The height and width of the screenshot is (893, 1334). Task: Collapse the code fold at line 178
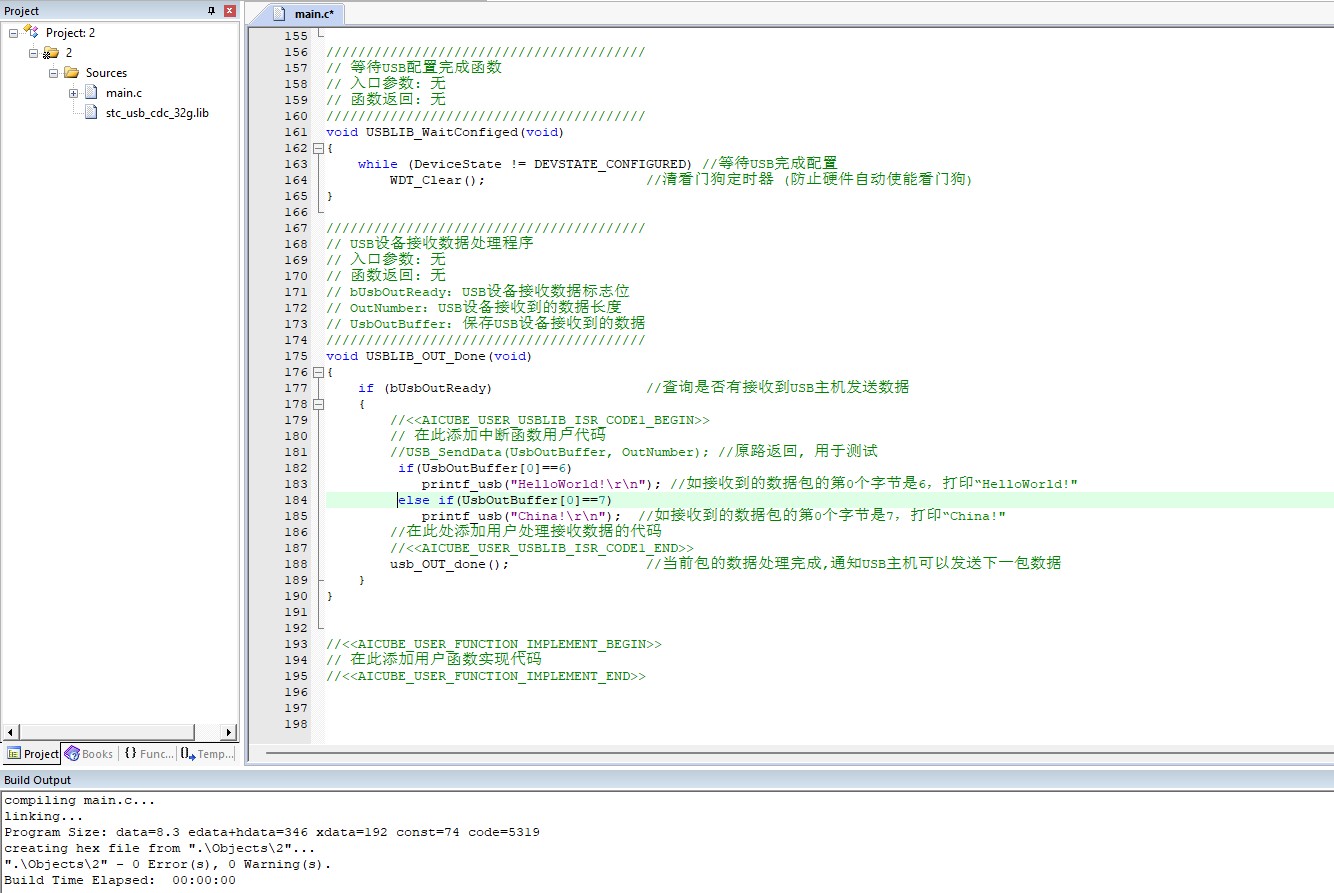(x=318, y=404)
